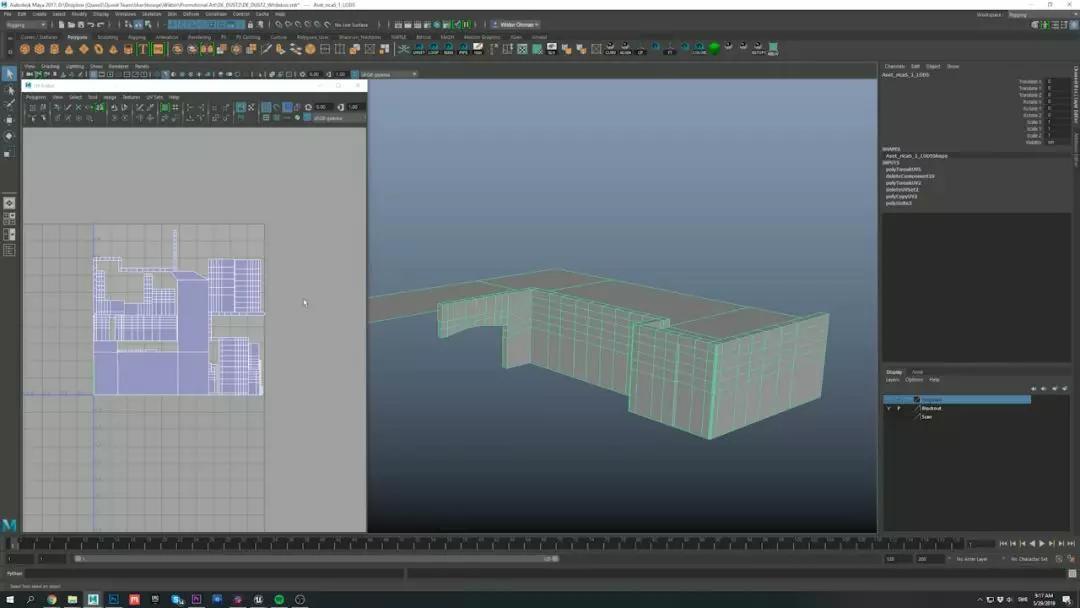1080x608 pixels.
Task: Toggle visibility of the Blockout layer
Action: 888,408
